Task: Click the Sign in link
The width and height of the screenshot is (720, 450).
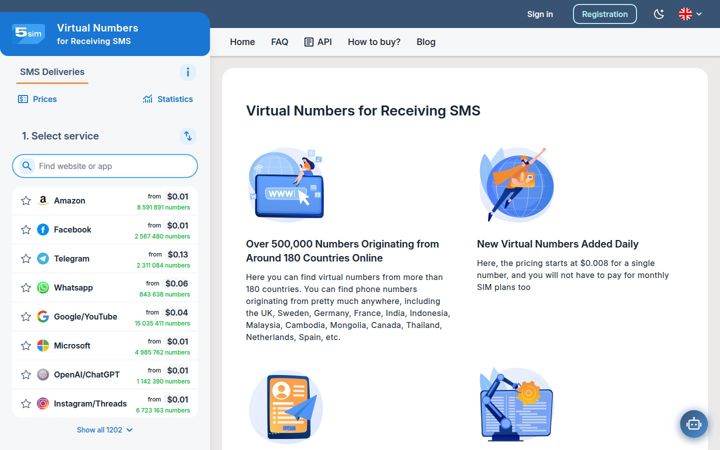Action: [540, 14]
